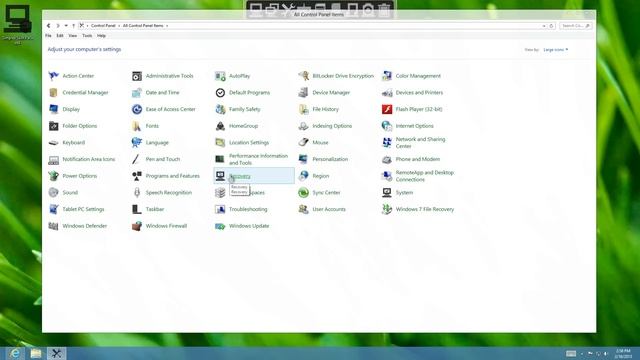Open File History icon

pos(303,109)
